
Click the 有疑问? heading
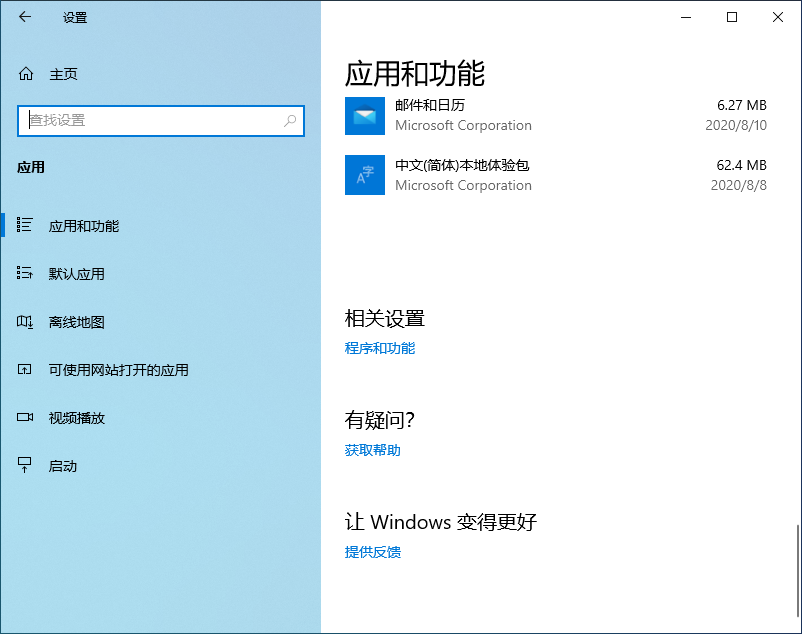[x=380, y=420]
